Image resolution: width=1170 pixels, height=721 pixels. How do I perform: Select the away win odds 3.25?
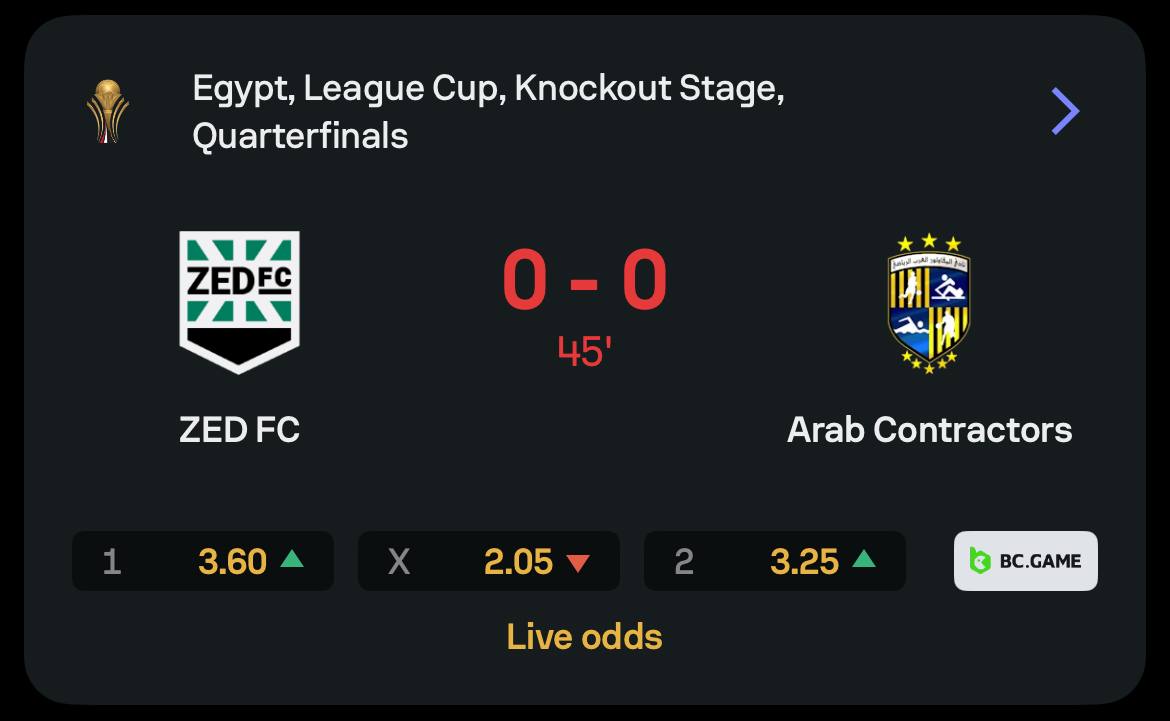tap(804, 562)
